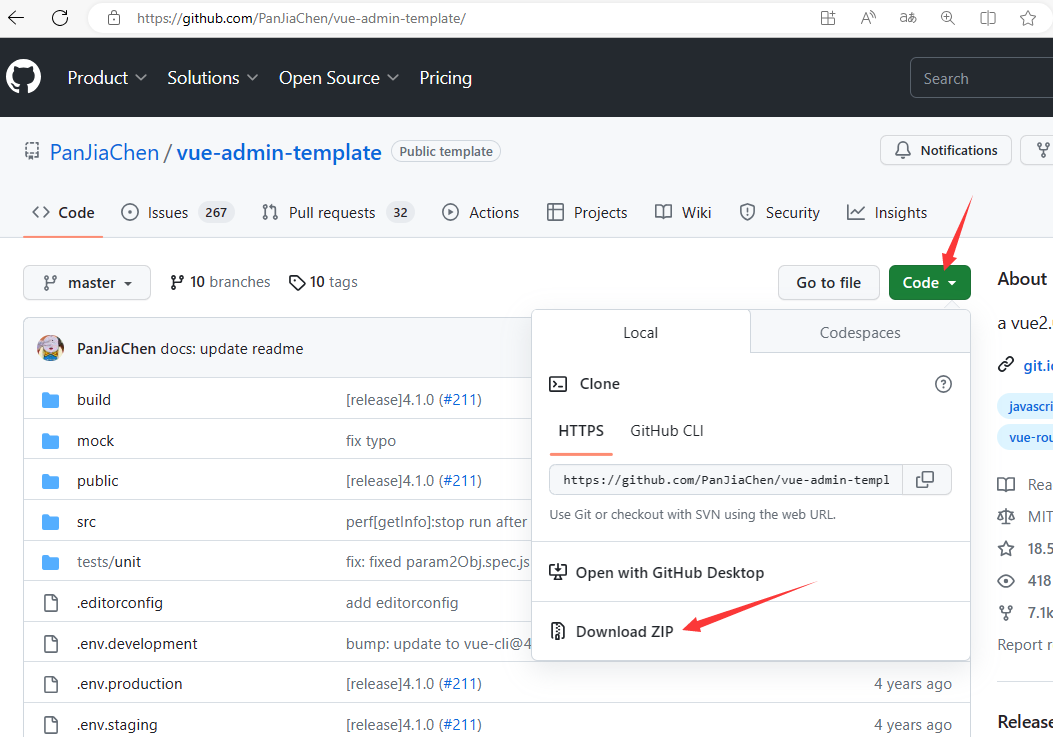Open the public folder
Image resolution: width=1053 pixels, height=737 pixels.
pos(97,481)
